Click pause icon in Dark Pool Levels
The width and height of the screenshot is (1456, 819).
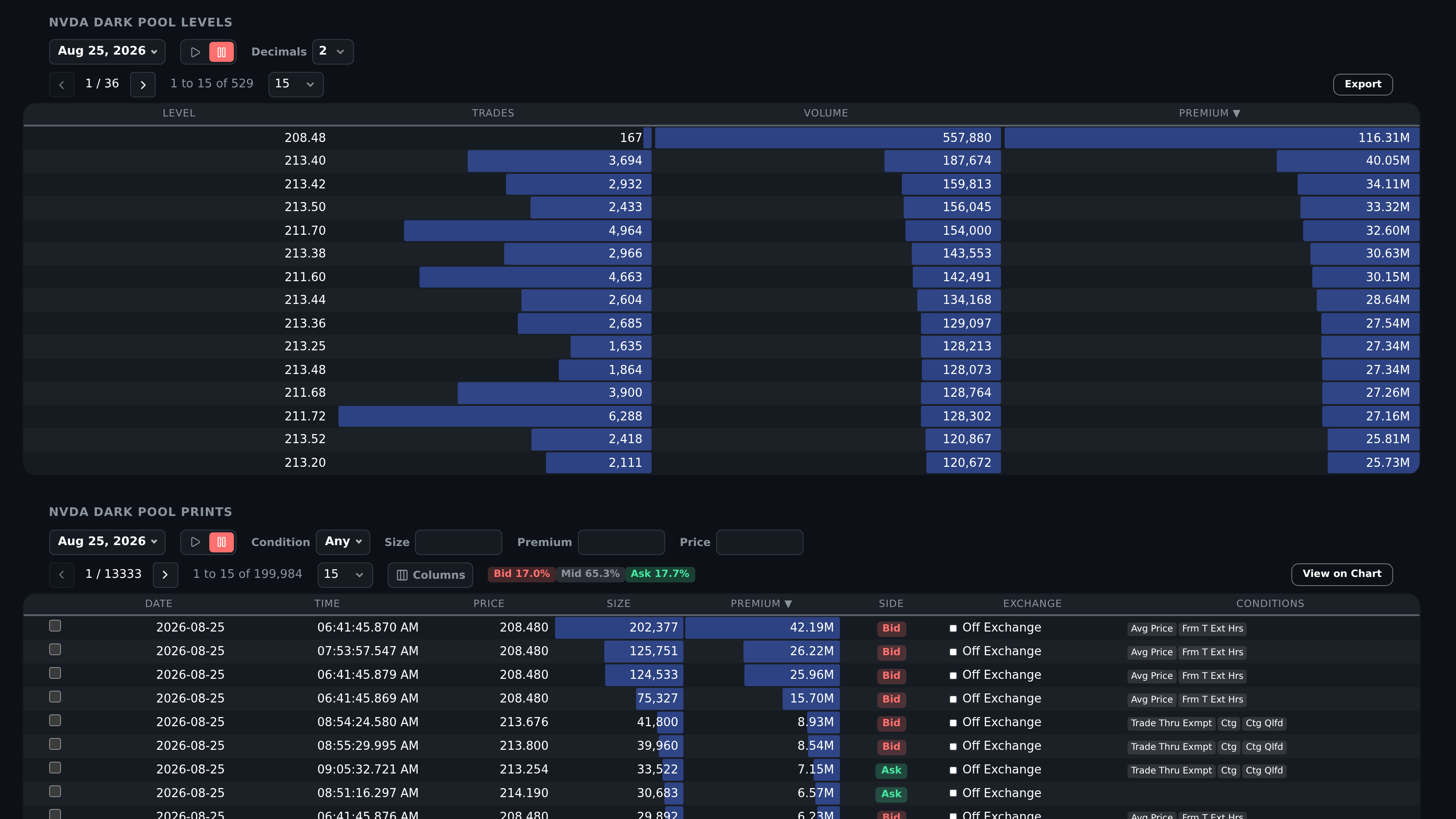point(222,52)
